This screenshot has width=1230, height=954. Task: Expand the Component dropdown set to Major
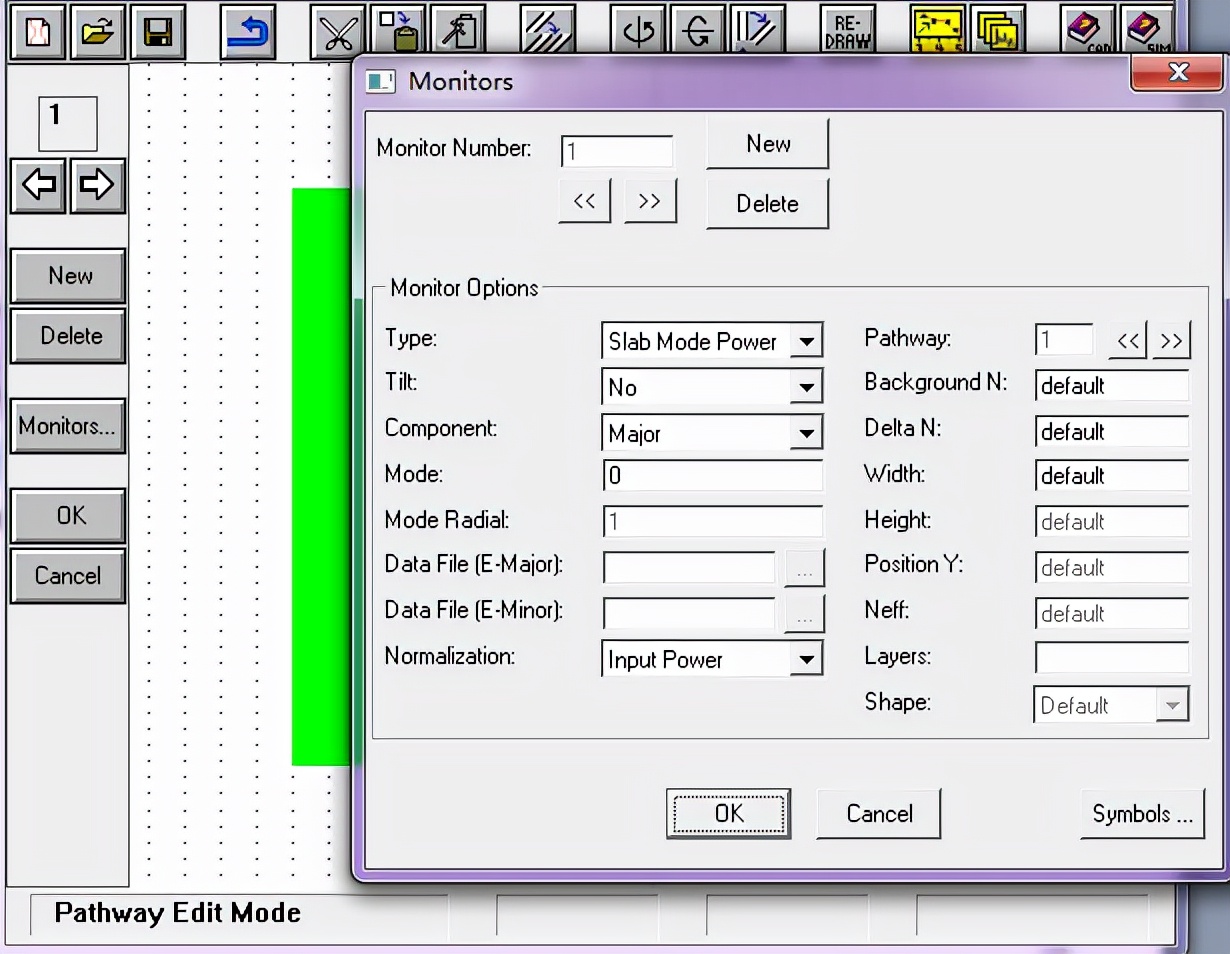point(806,433)
